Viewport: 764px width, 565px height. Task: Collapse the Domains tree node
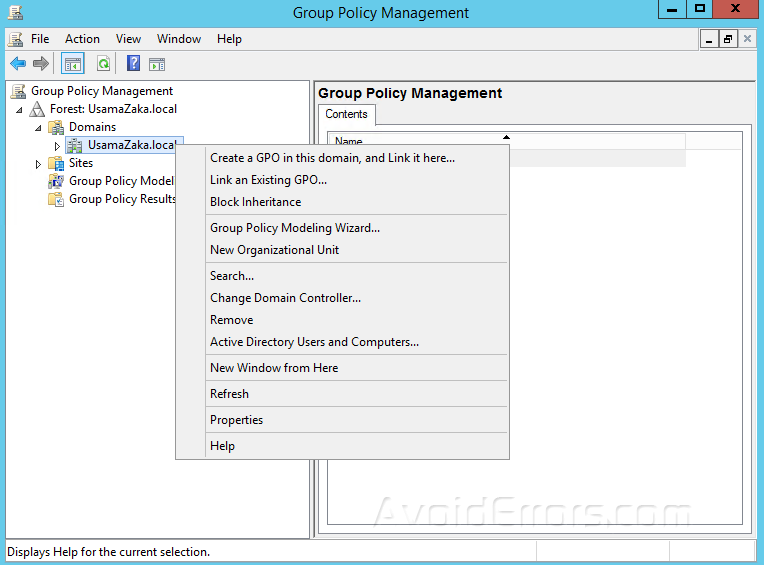pyautogui.click(x=39, y=128)
